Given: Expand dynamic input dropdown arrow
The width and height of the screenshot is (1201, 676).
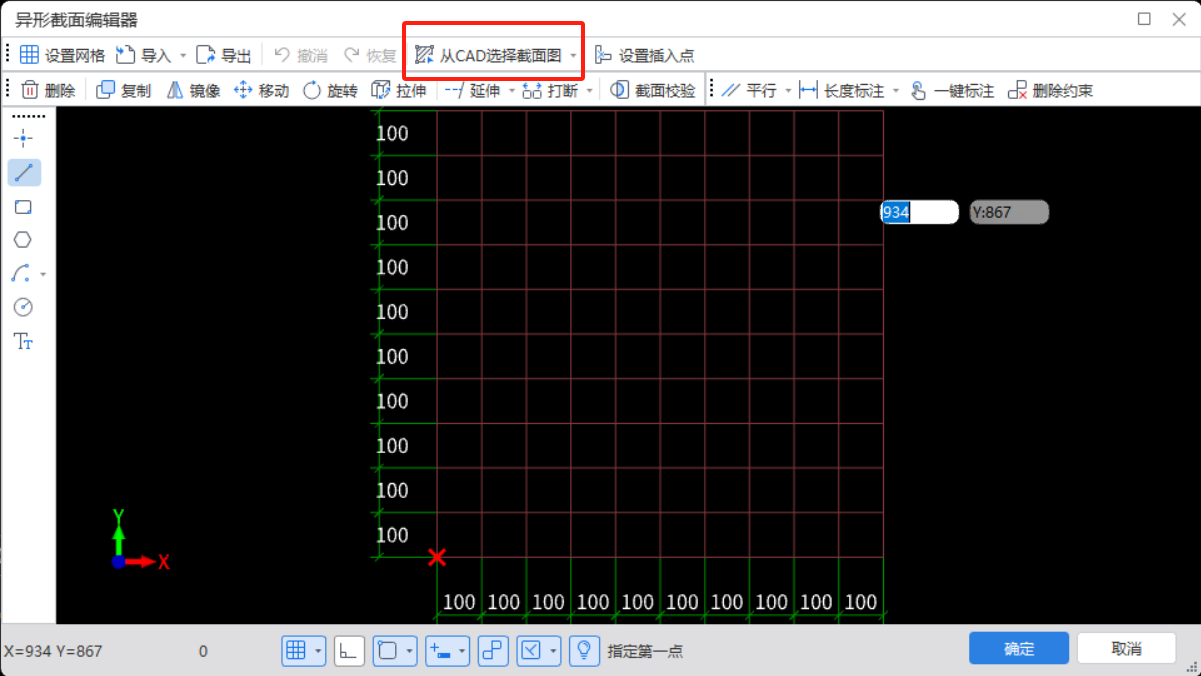Looking at the screenshot, I should point(462,651).
